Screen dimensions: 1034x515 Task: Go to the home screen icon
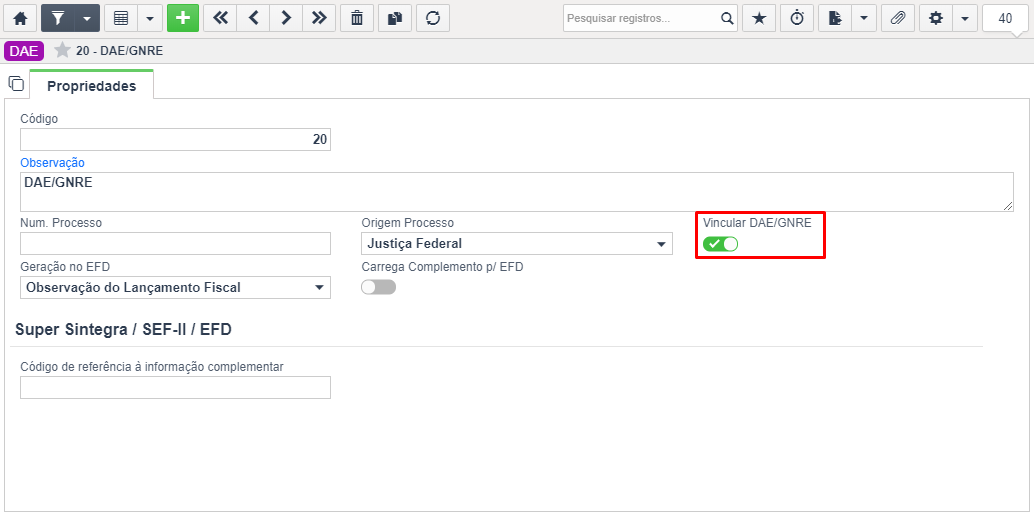(x=20, y=18)
